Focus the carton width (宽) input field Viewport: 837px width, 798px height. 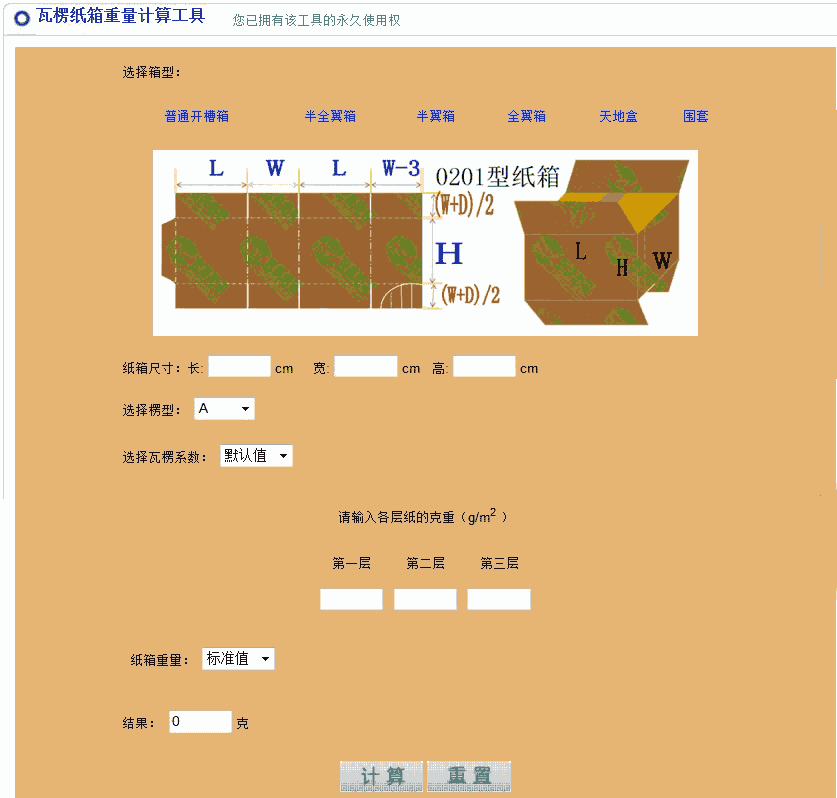365,367
